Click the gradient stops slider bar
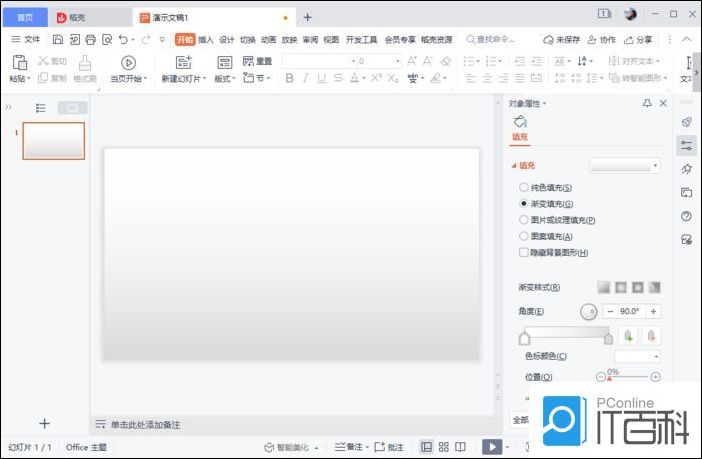This screenshot has height=459, width=702. (x=566, y=331)
